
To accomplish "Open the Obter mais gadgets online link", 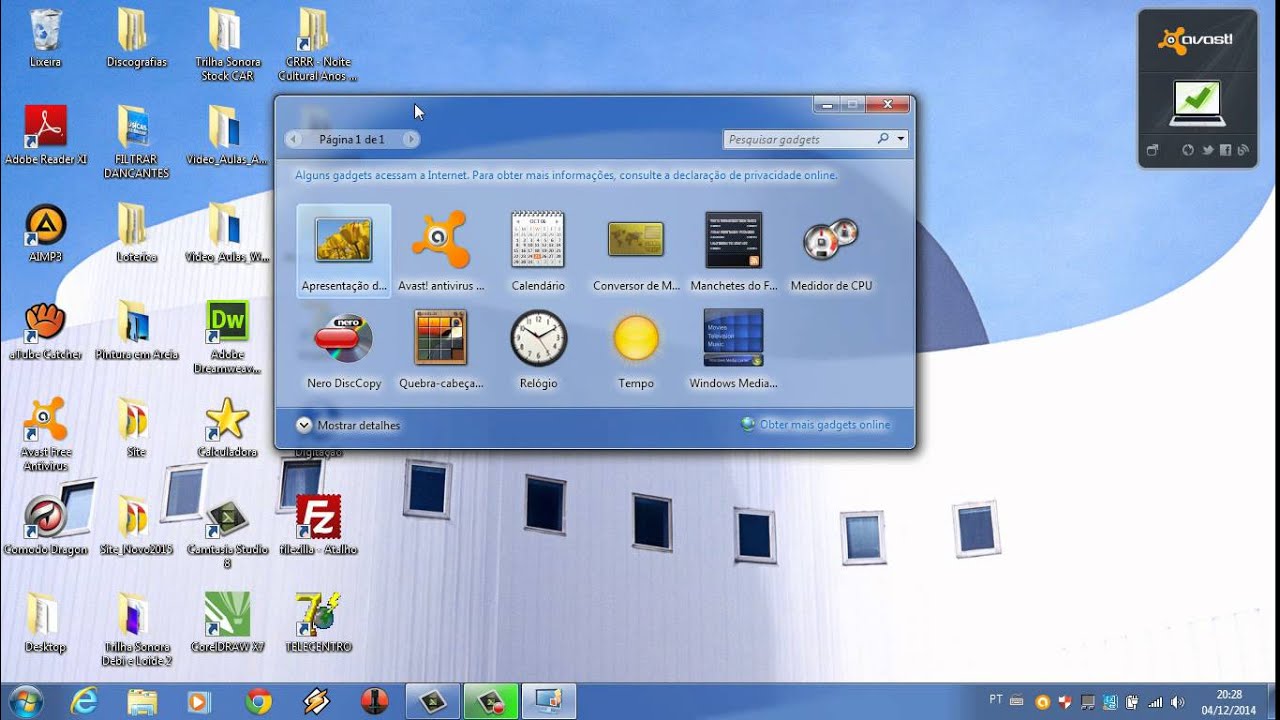I will click(815, 425).
